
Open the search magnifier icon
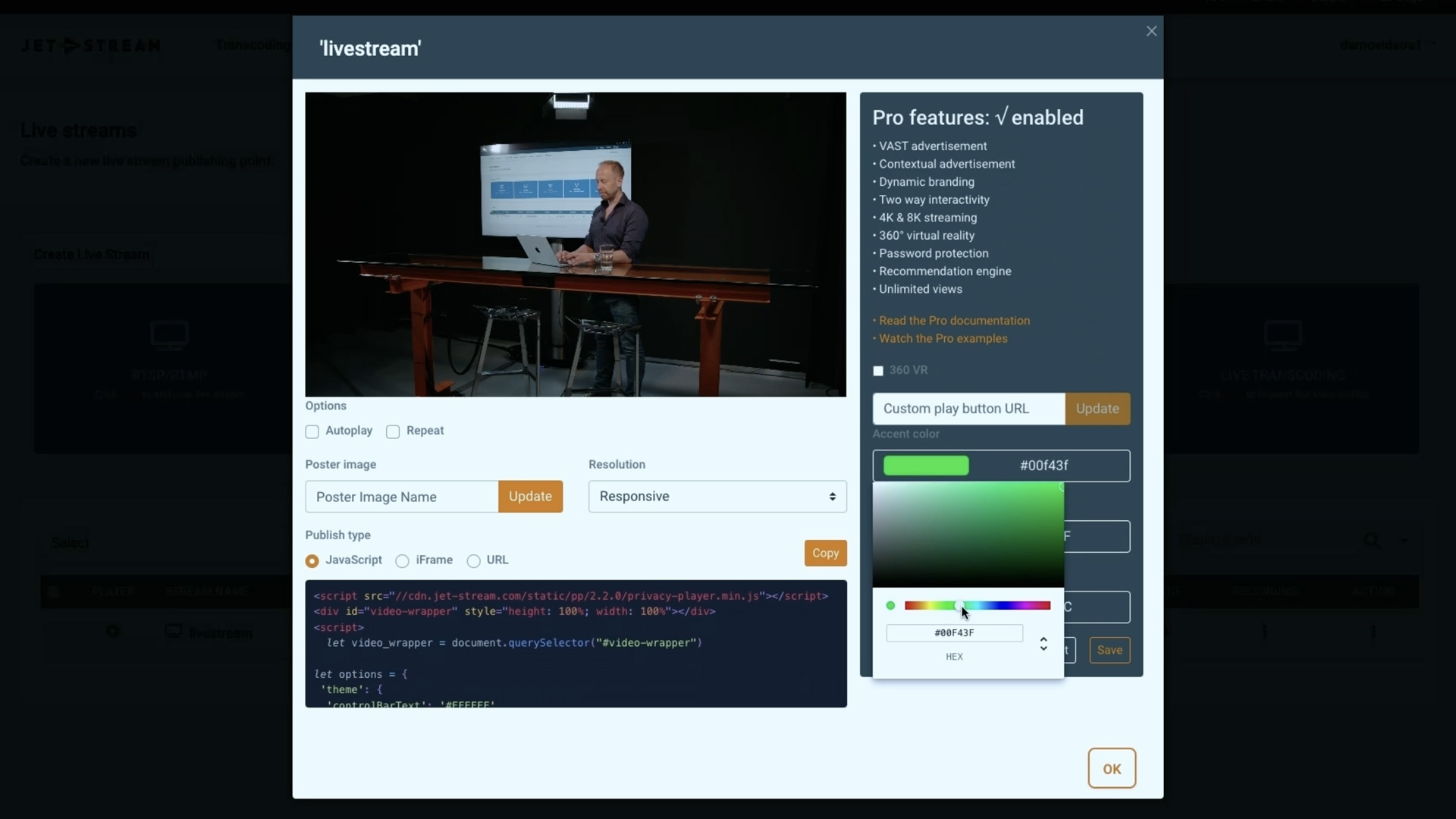pos(1371,540)
